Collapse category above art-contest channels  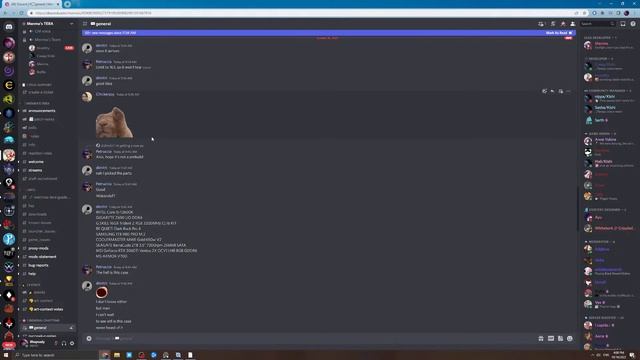[x=33, y=284]
